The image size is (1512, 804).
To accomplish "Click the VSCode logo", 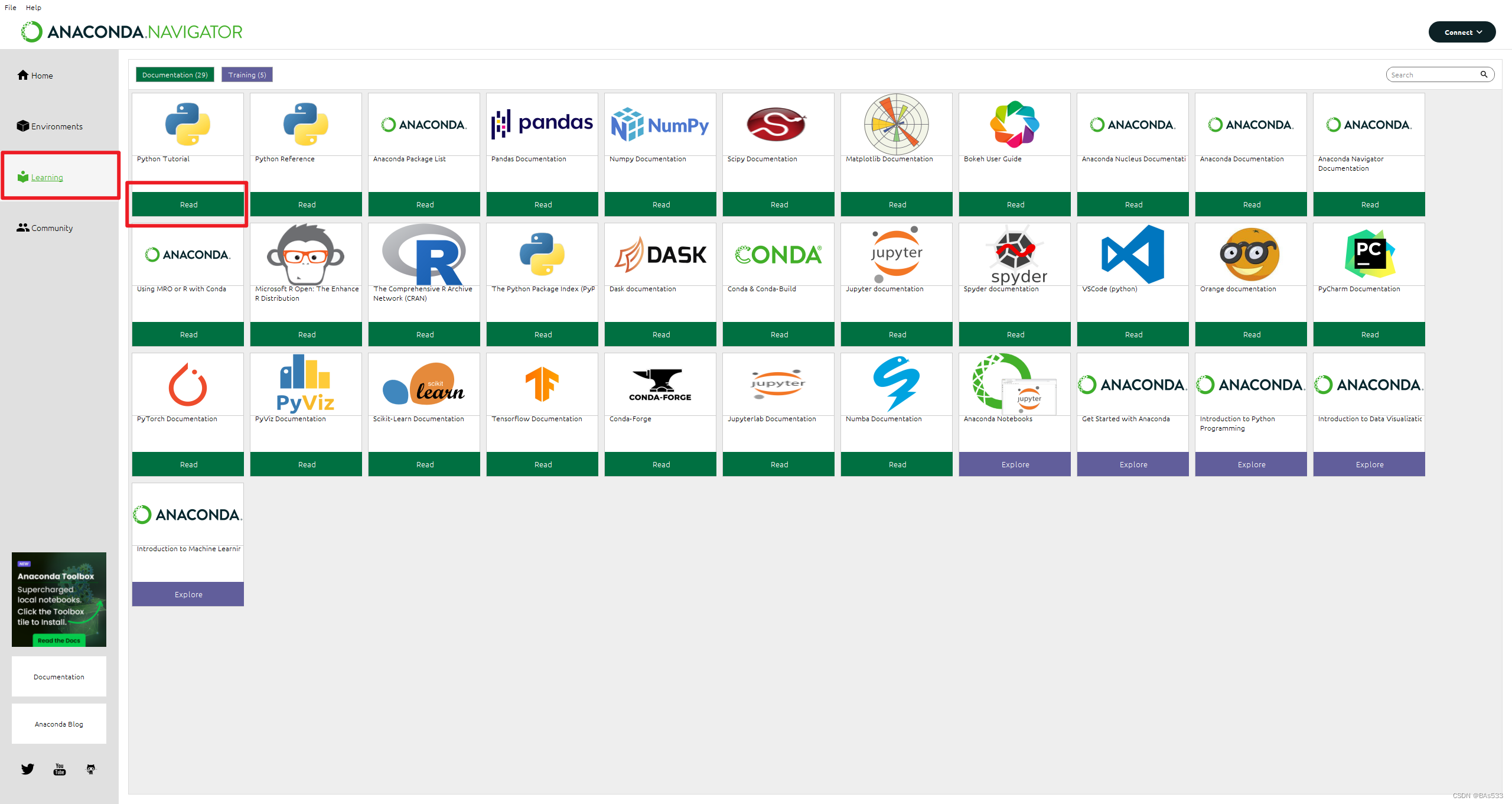I will pos(1133,254).
